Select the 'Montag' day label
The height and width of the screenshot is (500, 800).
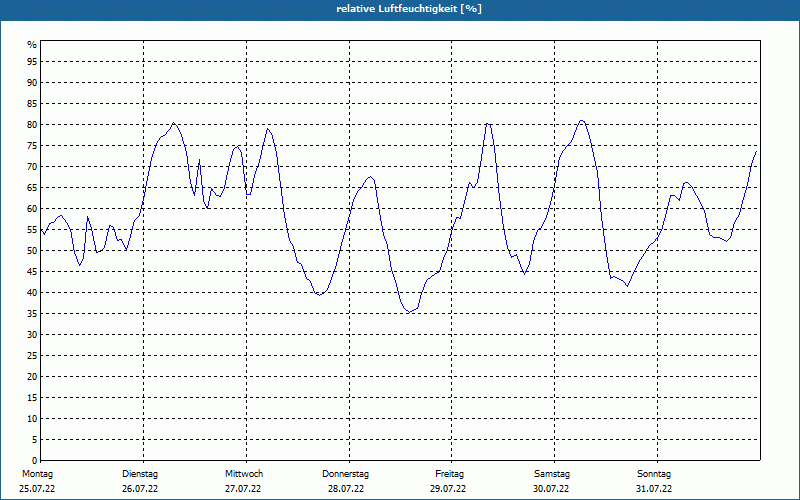point(37,474)
